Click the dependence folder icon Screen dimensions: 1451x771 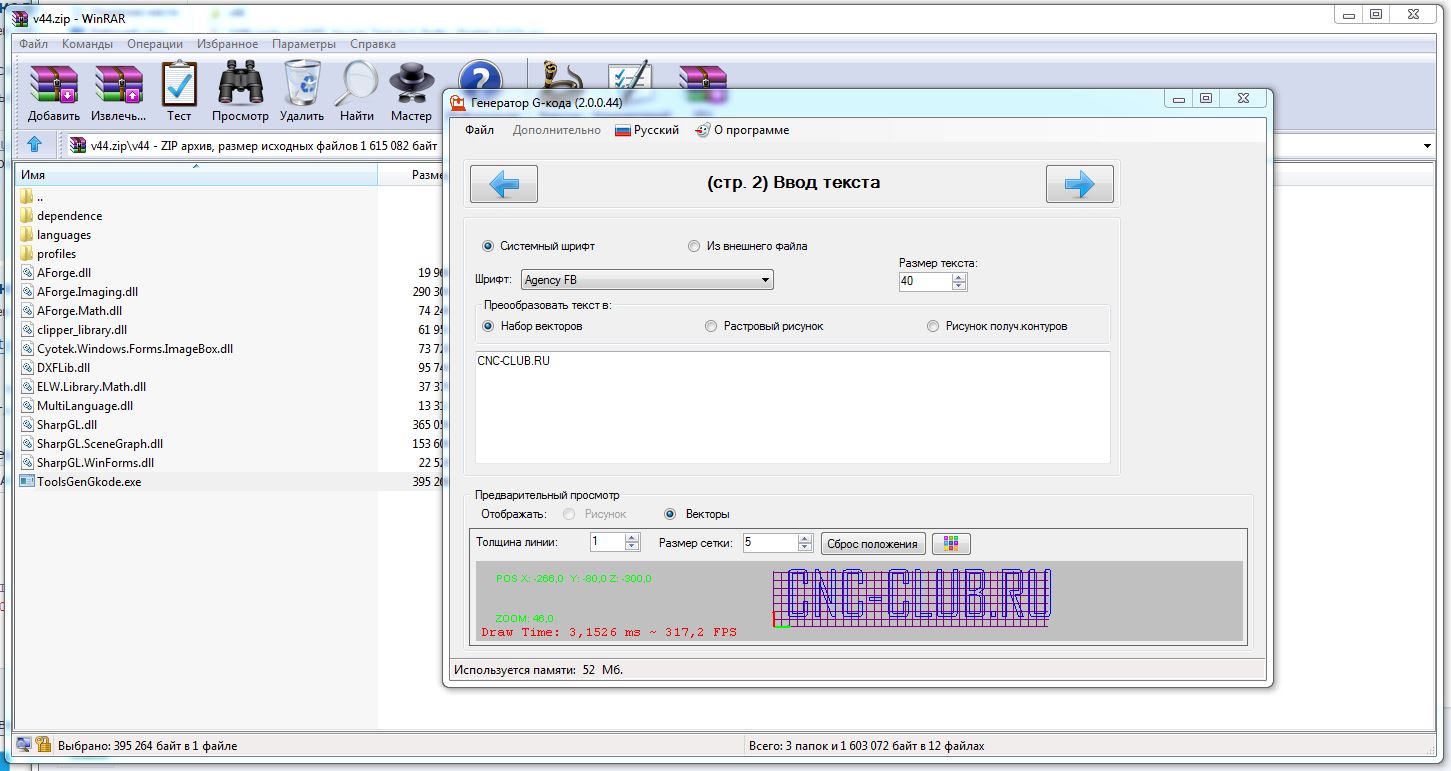pyautogui.click(x=27, y=216)
